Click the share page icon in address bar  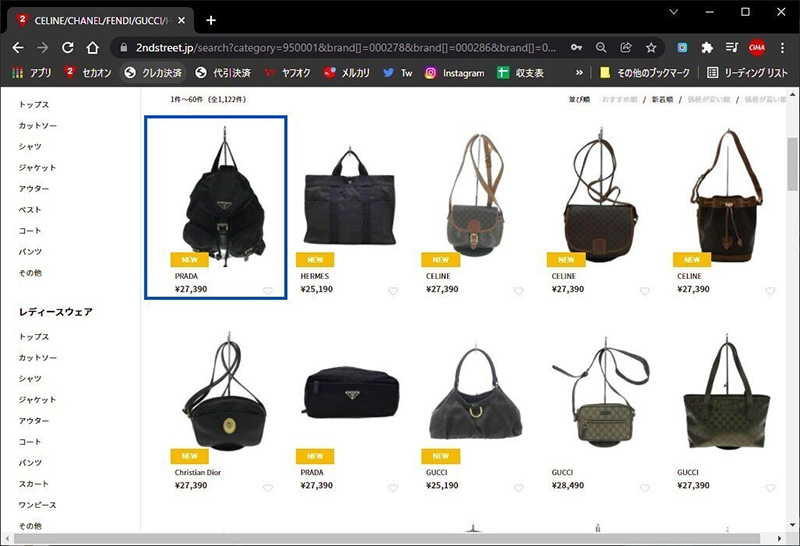point(626,47)
